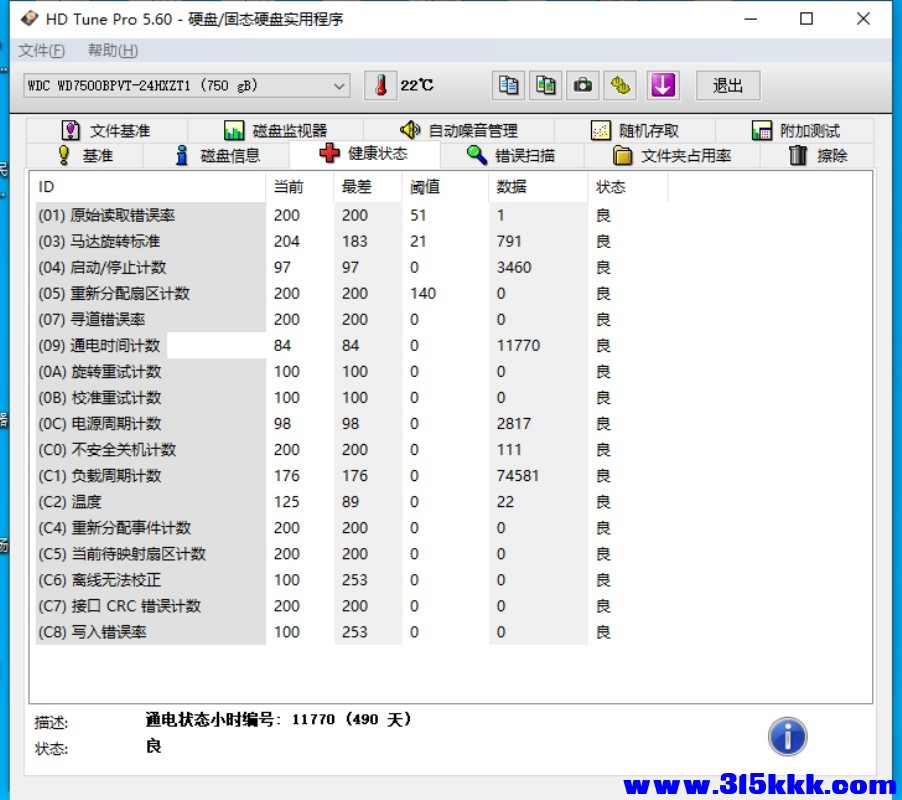902x800 pixels.
Task: Click the purple download arrow icon
Action: point(662,86)
